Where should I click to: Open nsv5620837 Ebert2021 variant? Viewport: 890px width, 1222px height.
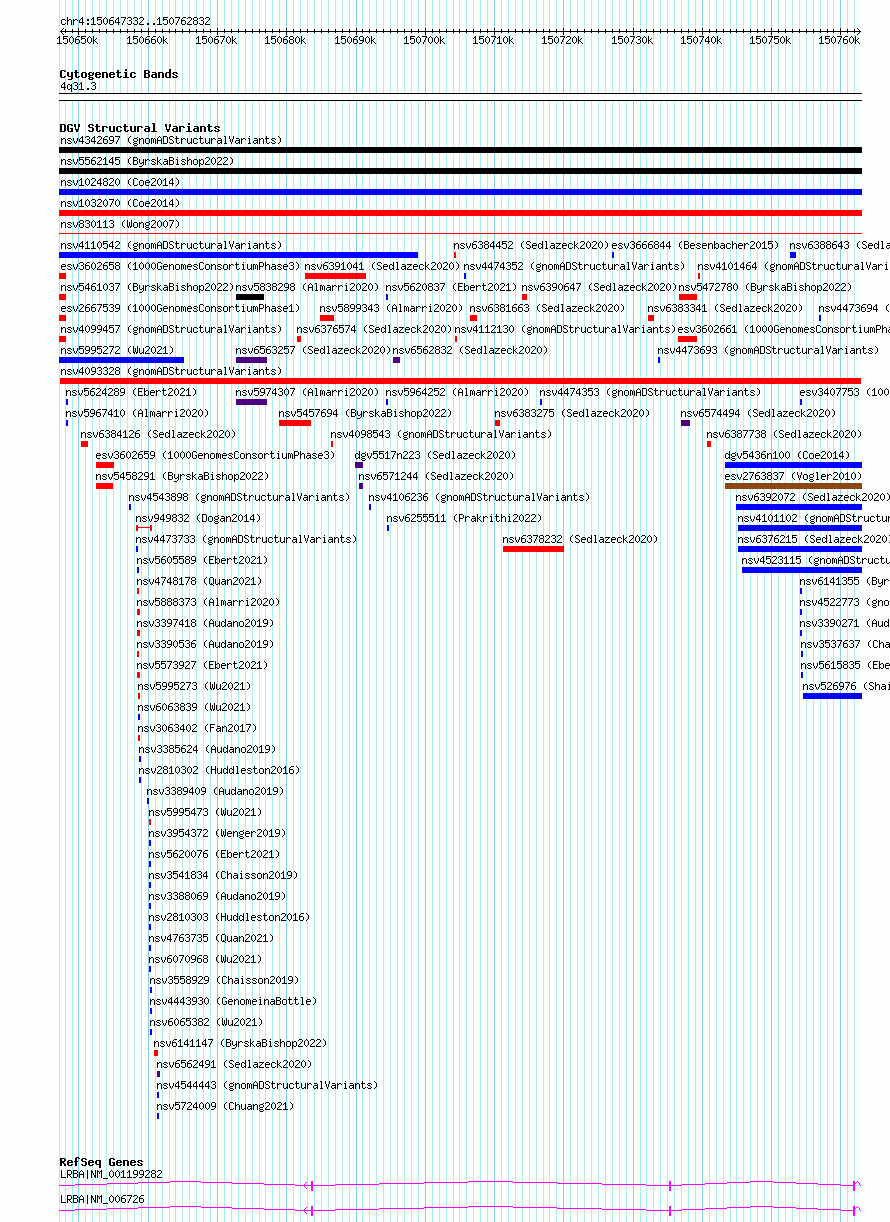point(451,287)
